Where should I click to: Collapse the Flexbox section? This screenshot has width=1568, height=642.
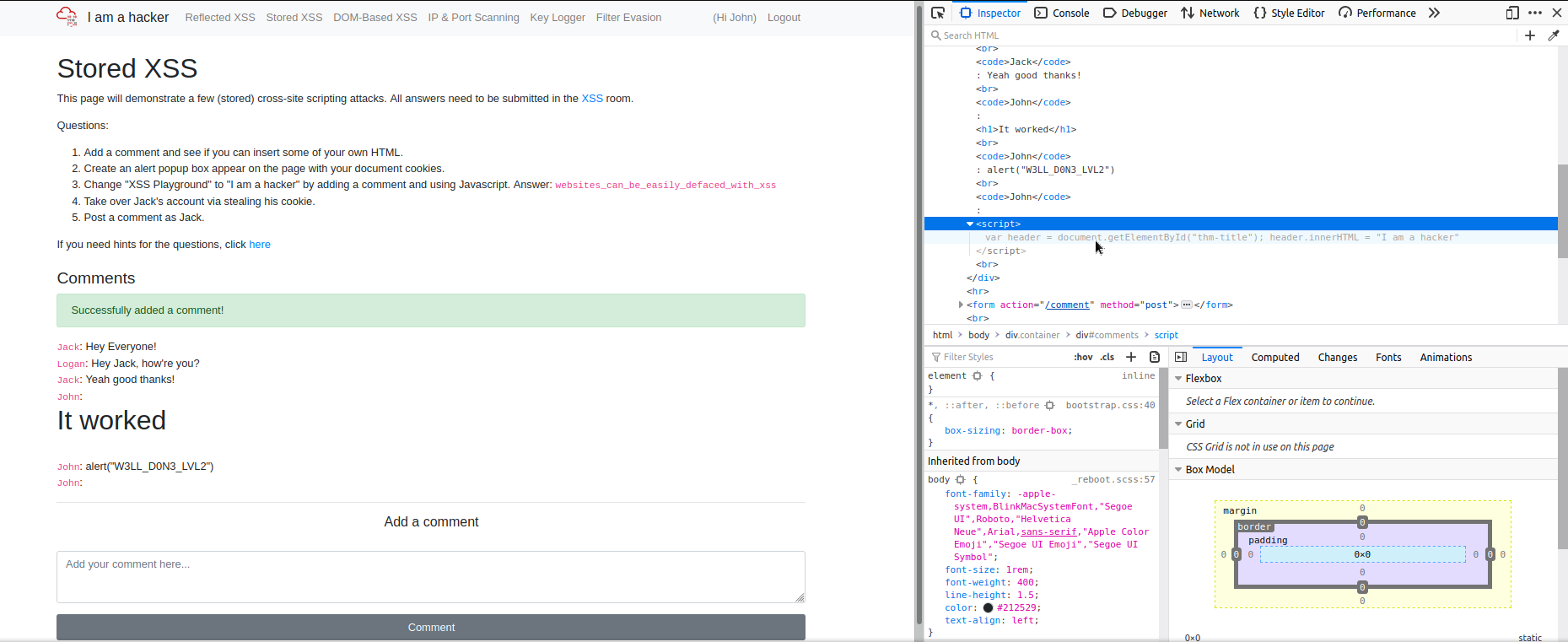point(1178,379)
